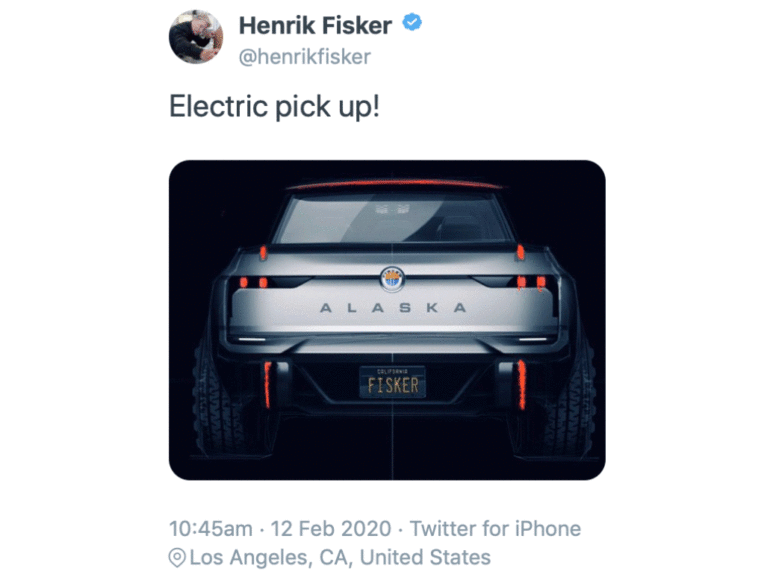Select the "Electric pick up!" tweet text
Image resolution: width=770 pixels, height=577 pixels.
(275, 107)
